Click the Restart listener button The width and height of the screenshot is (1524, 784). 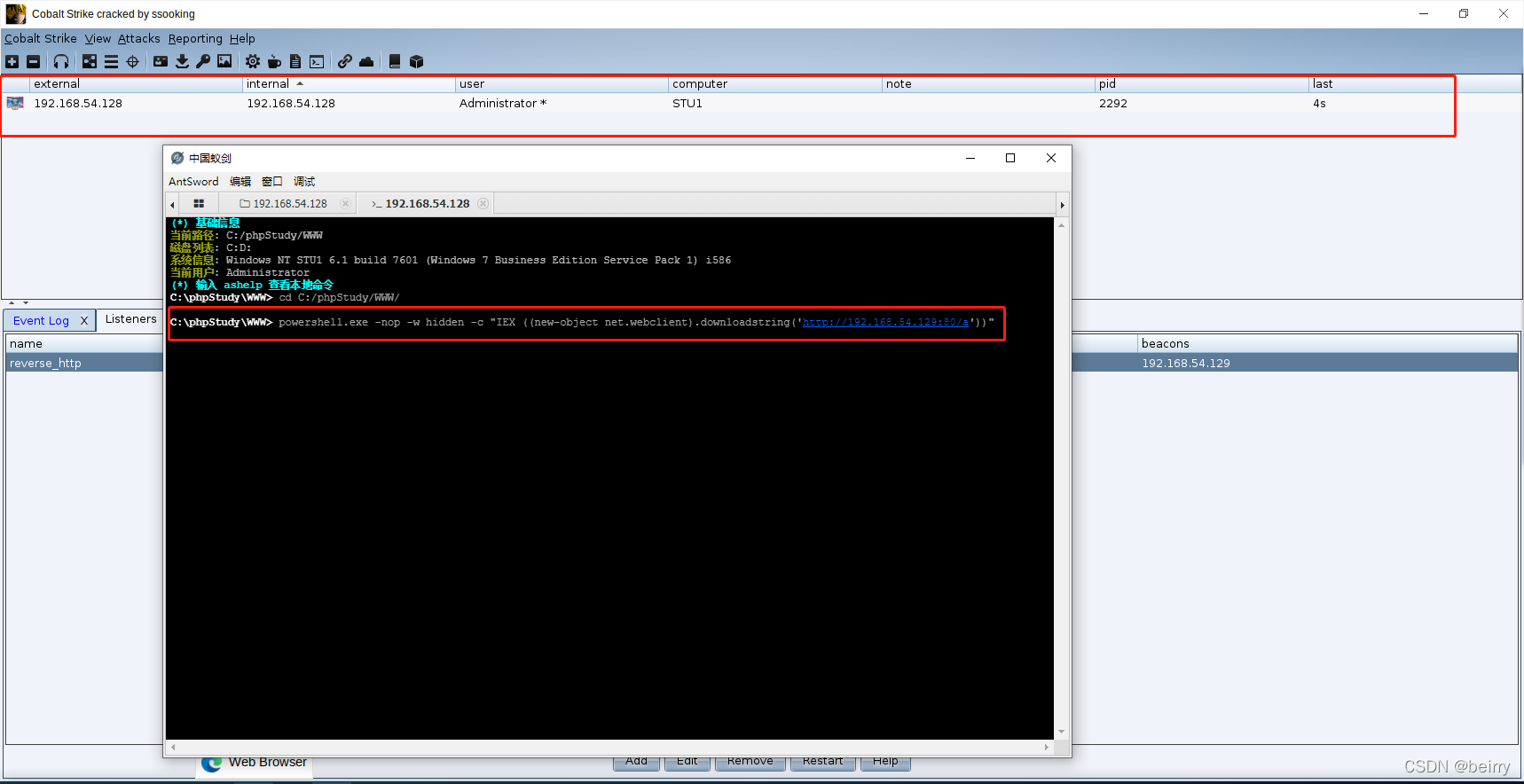[x=823, y=762]
